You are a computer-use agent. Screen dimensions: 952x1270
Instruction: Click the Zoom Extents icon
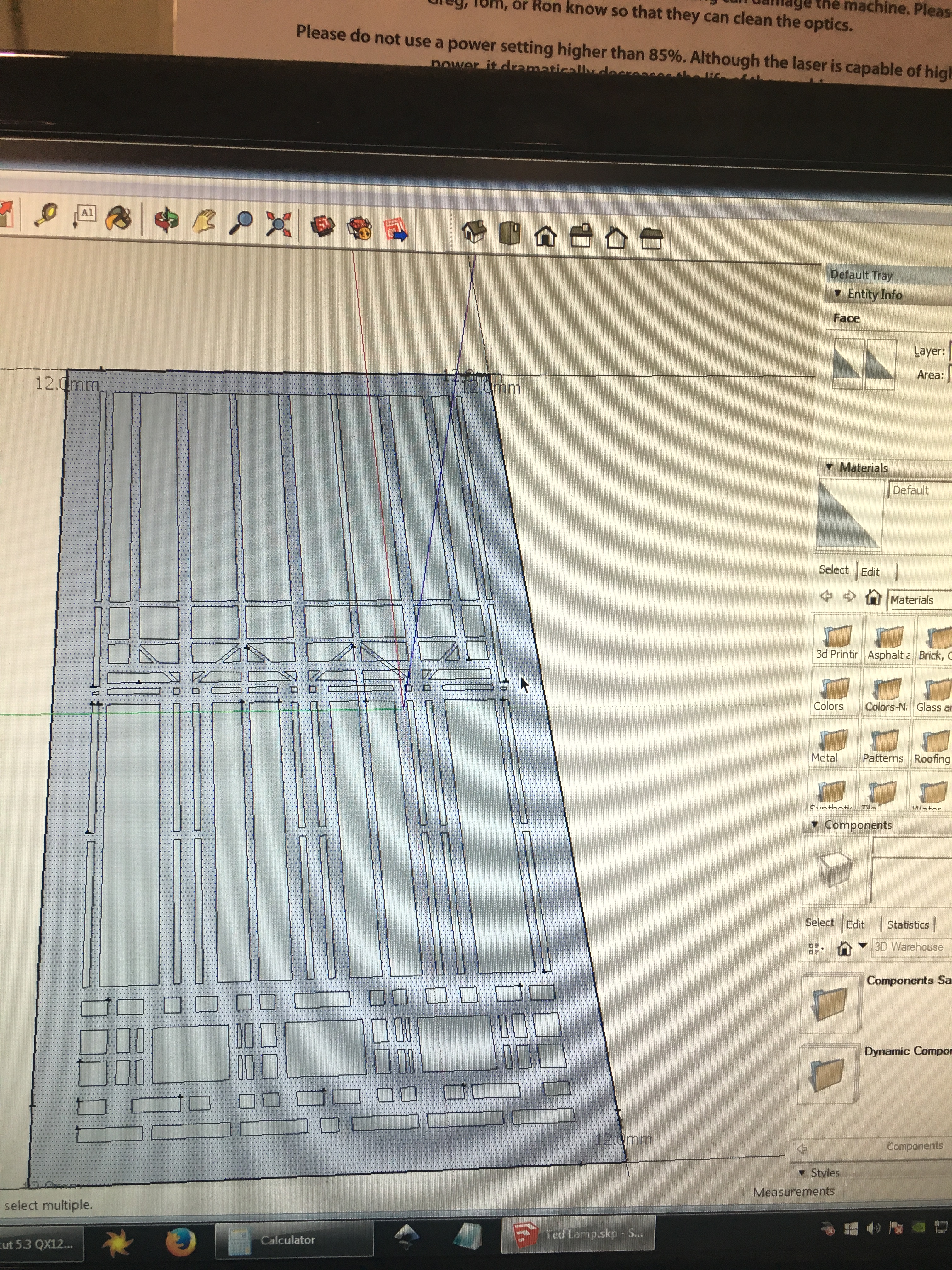click(x=280, y=224)
